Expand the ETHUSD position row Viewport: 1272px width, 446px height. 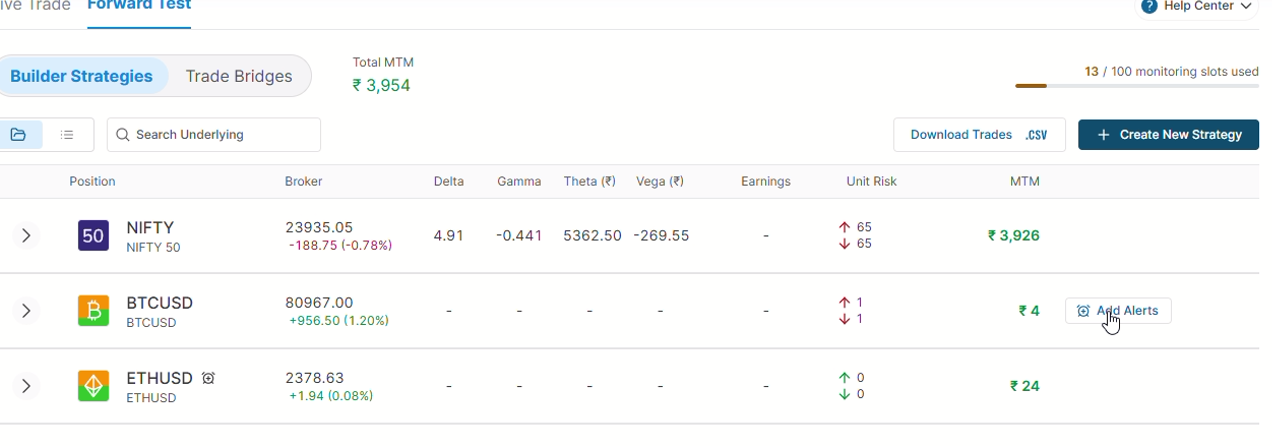pos(26,386)
